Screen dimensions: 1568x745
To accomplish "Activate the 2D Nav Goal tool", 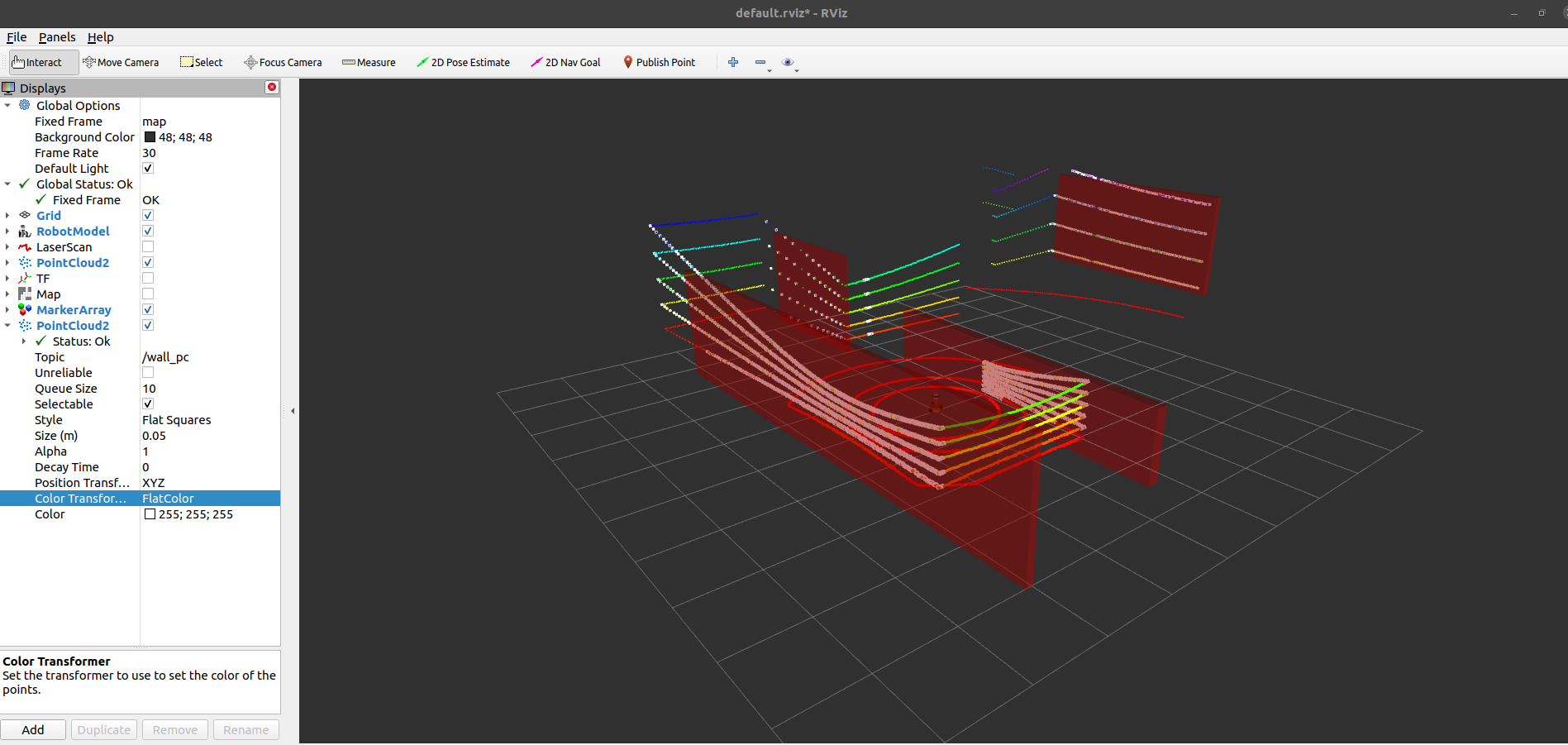I will pos(565,62).
